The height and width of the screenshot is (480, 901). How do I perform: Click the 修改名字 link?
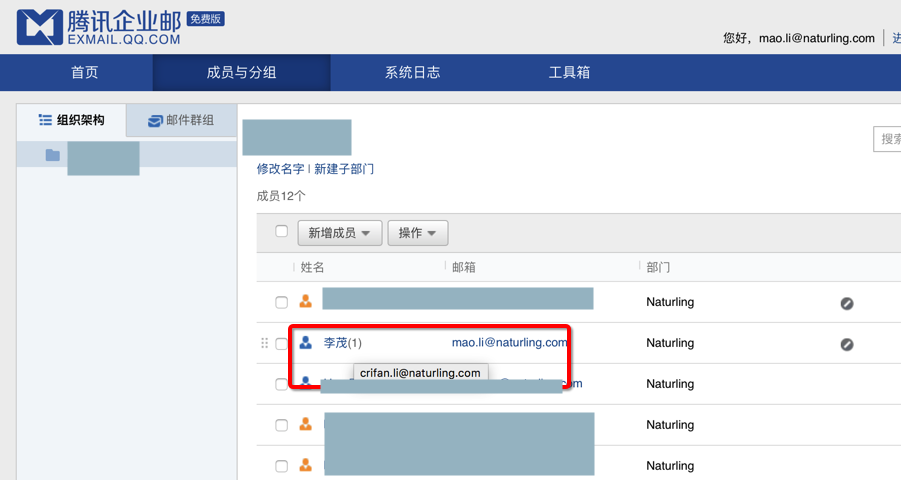280,169
